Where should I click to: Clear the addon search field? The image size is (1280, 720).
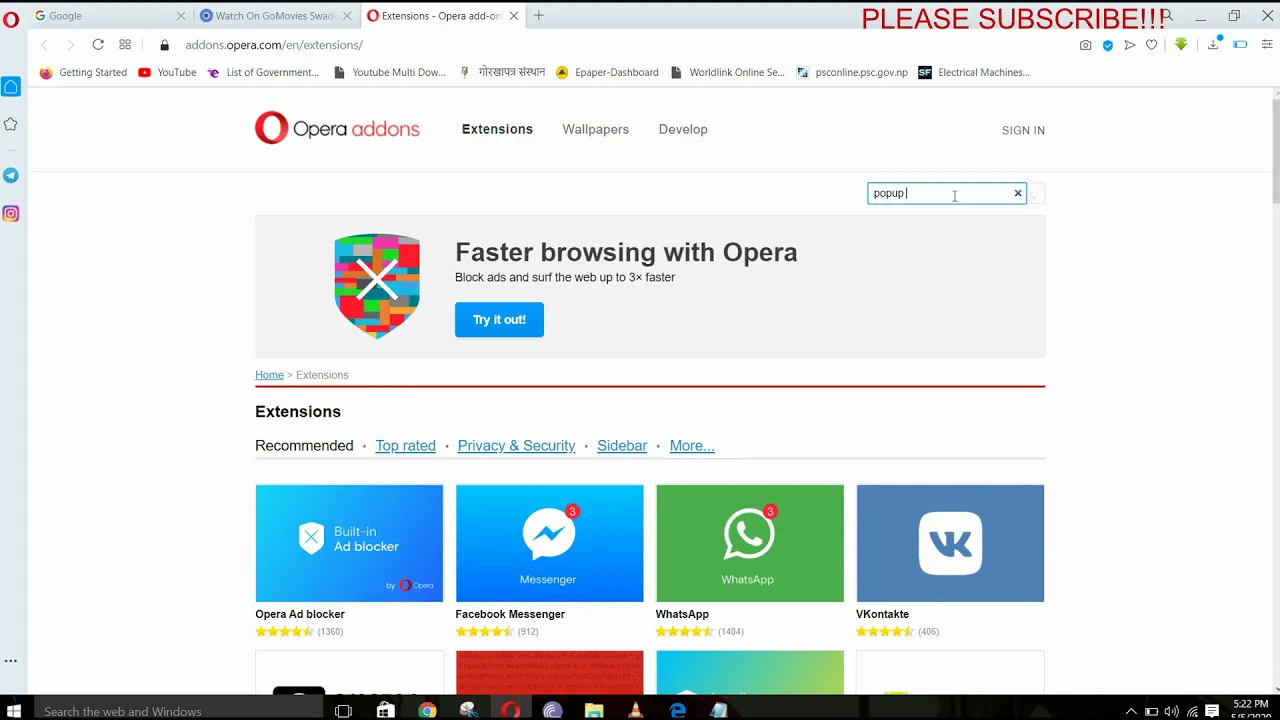point(1018,193)
